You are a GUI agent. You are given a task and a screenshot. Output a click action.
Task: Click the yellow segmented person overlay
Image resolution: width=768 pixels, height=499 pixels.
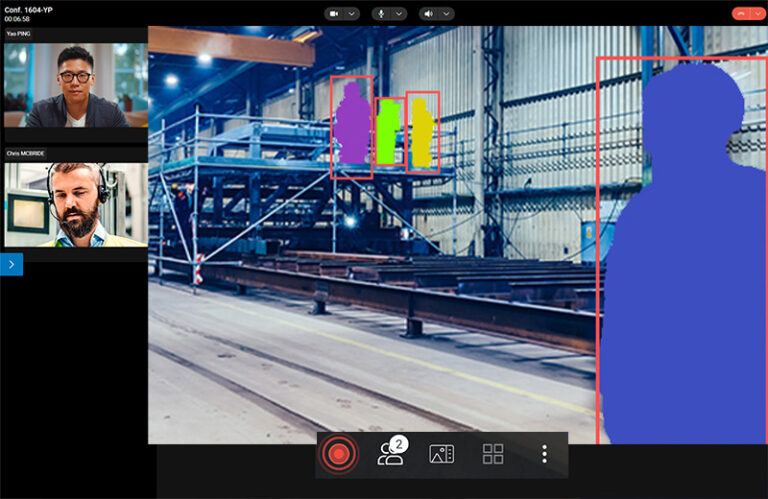(x=422, y=134)
